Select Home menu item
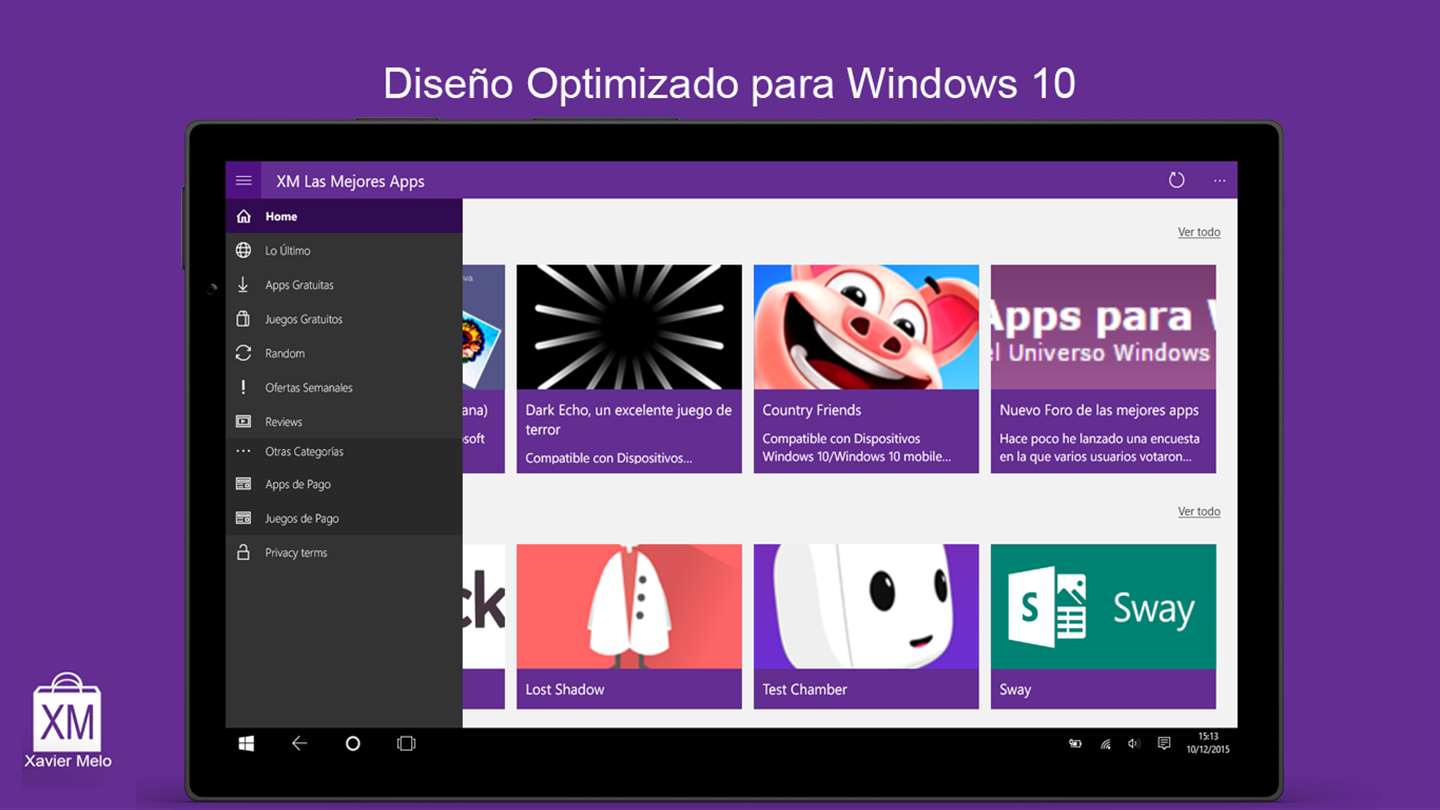Viewport: 1440px width, 810px height. click(344, 216)
